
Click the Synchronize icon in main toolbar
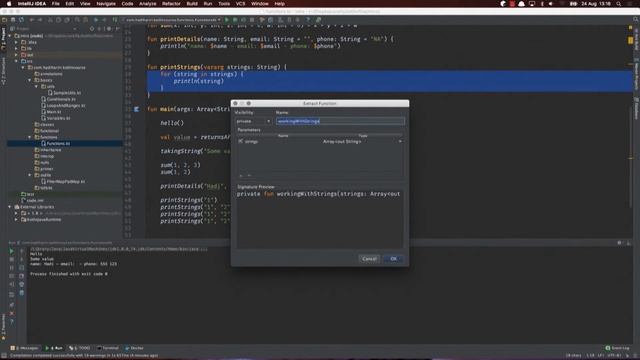[x=21, y=20]
